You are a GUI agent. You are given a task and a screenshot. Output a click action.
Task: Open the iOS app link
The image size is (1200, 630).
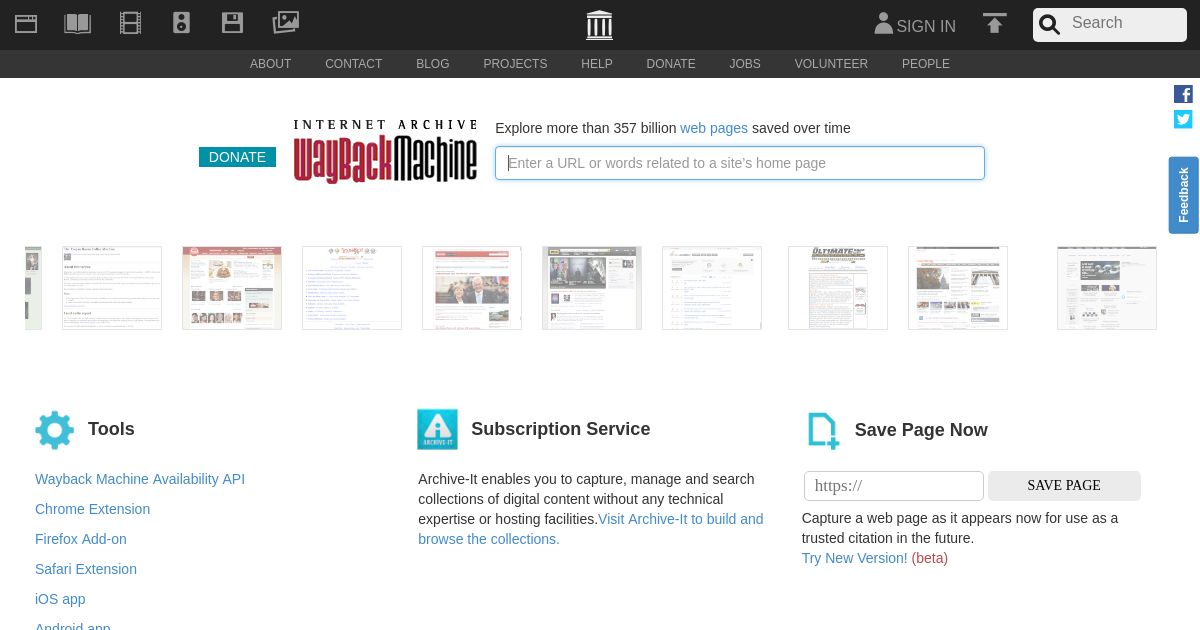pyautogui.click(x=60, y=599)
